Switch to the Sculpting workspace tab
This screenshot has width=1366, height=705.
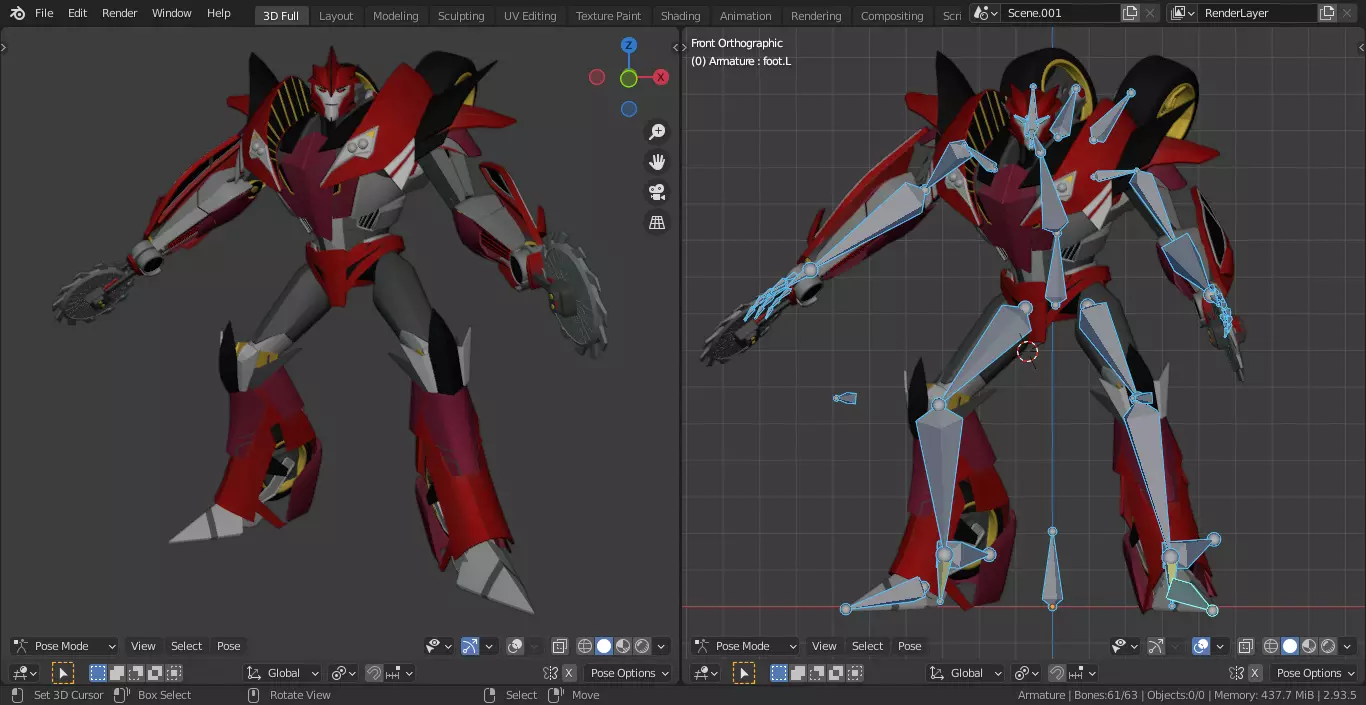pyautogui.click(x=461, y=16)
